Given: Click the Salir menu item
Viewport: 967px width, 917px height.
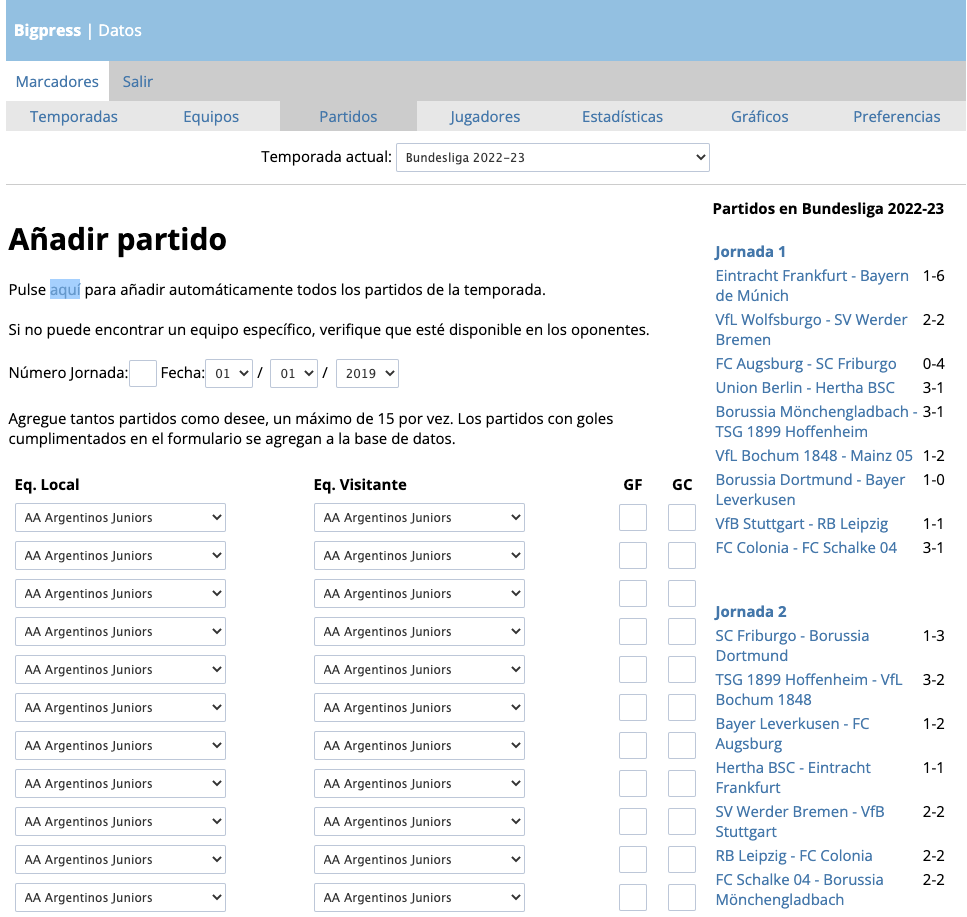Looking at the screenshot, I should pyautogui.click(x=138, y=82).
